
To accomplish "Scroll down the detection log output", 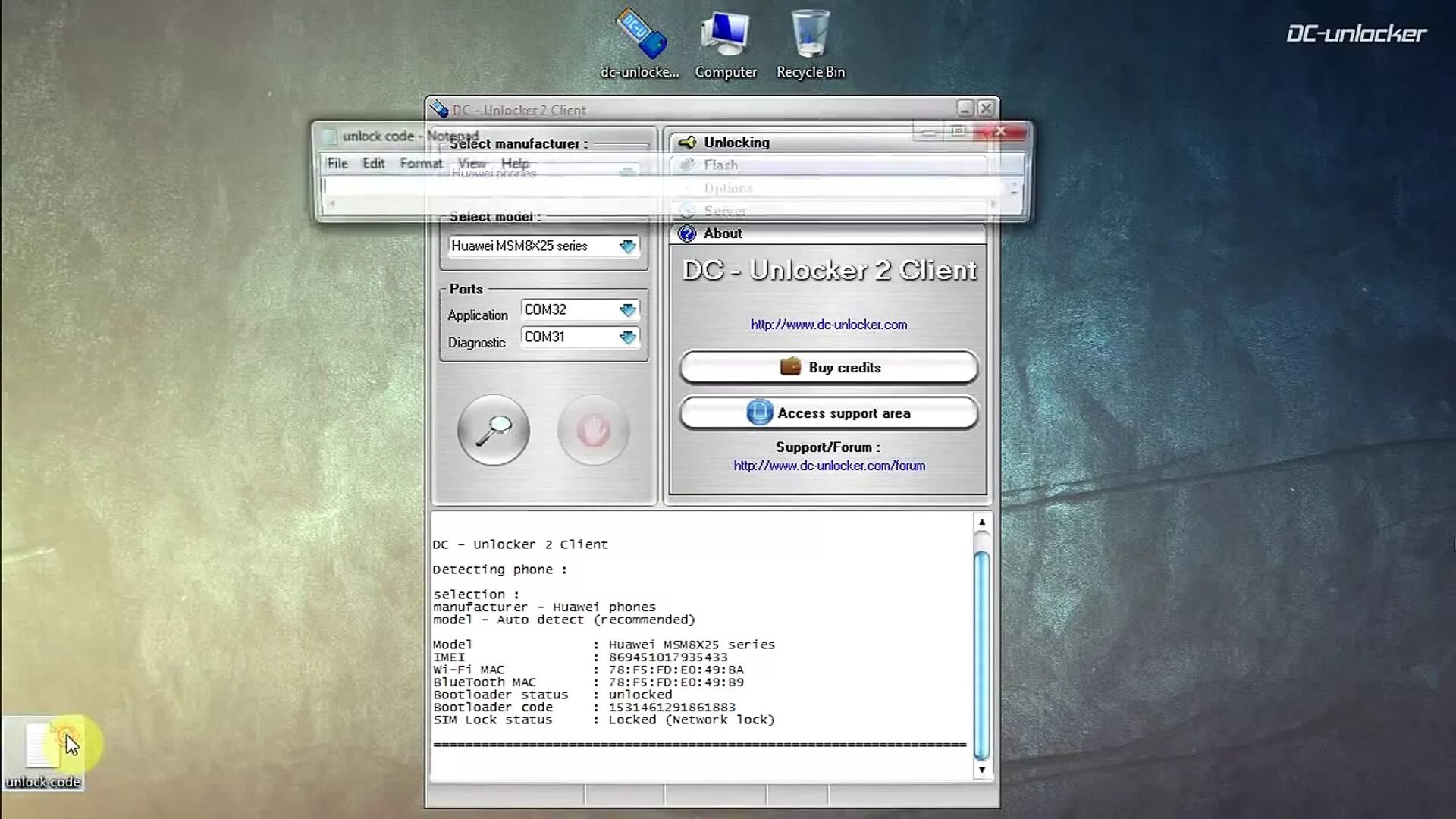I will click(981, 770).
